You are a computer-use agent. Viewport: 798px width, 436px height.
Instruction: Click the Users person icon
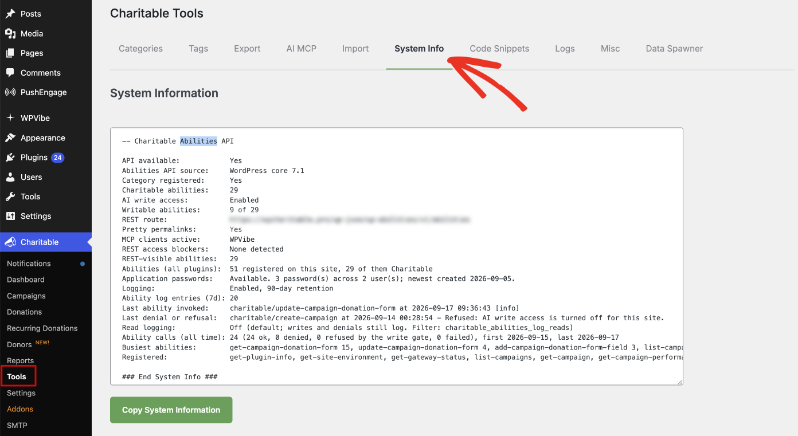tap(10, 177)
